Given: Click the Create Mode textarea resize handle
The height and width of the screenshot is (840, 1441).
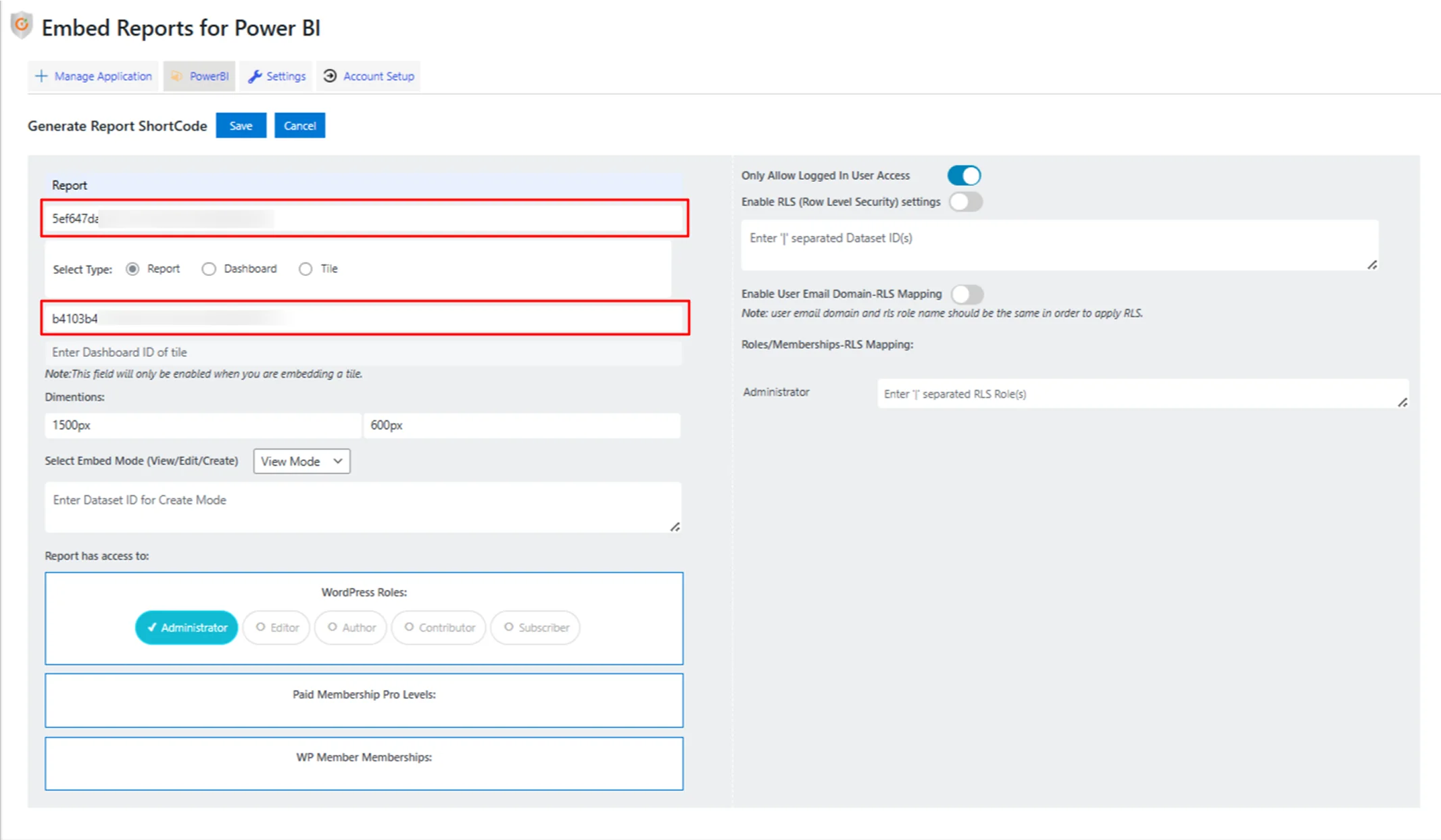Looking at the screenshot, I should (675, 526).
